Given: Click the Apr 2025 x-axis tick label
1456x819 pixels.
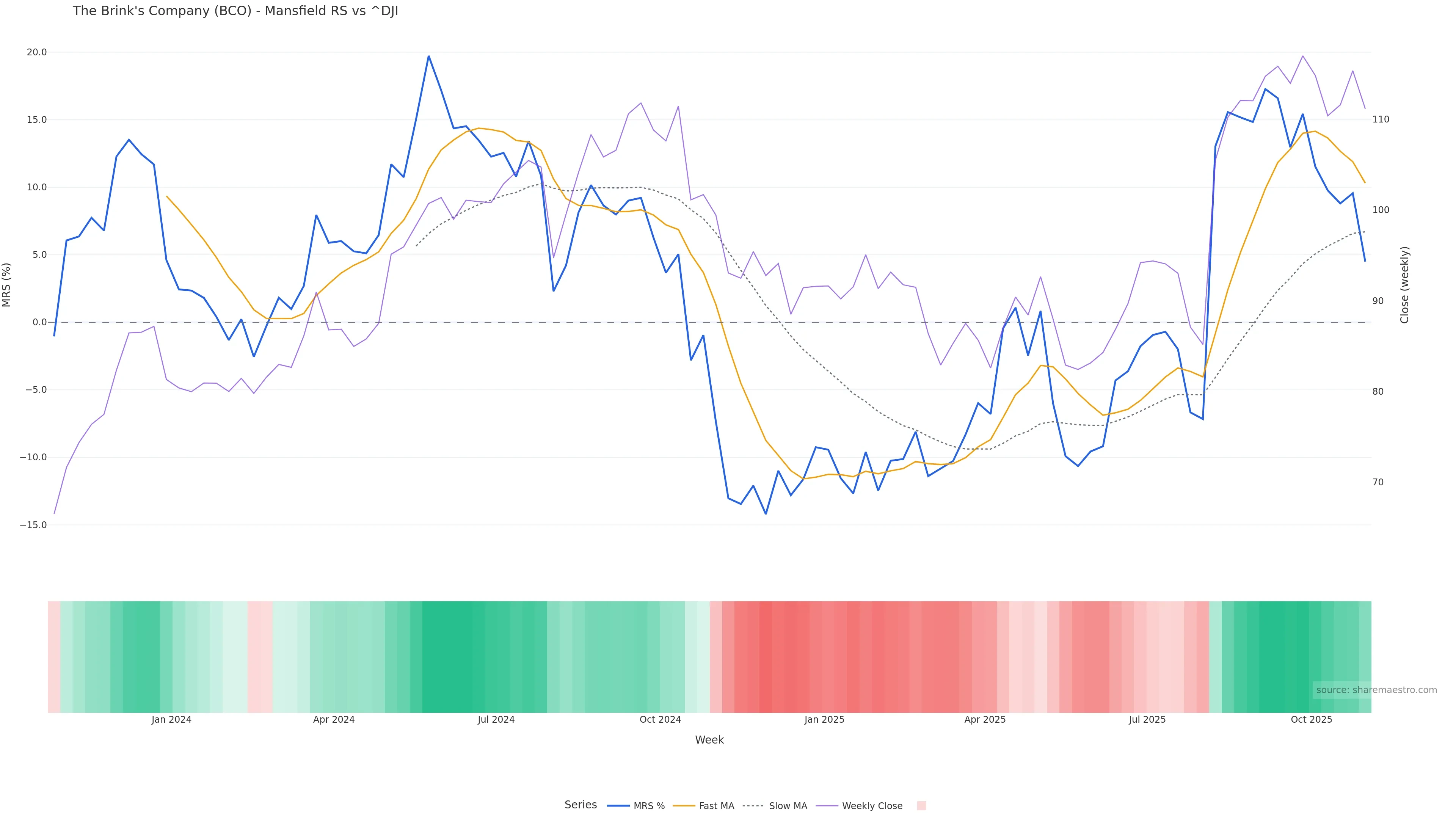Looking at the screenshot, I should 985,720.
